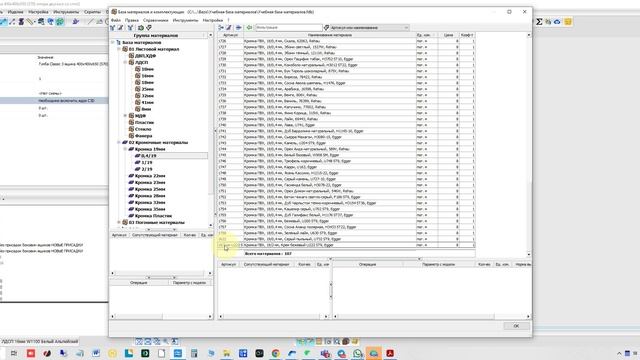Image resolution: width=640 pixels, height=360 pixels.
Task: Click the edit material pencil icon
Action: [x=229, y=28]
